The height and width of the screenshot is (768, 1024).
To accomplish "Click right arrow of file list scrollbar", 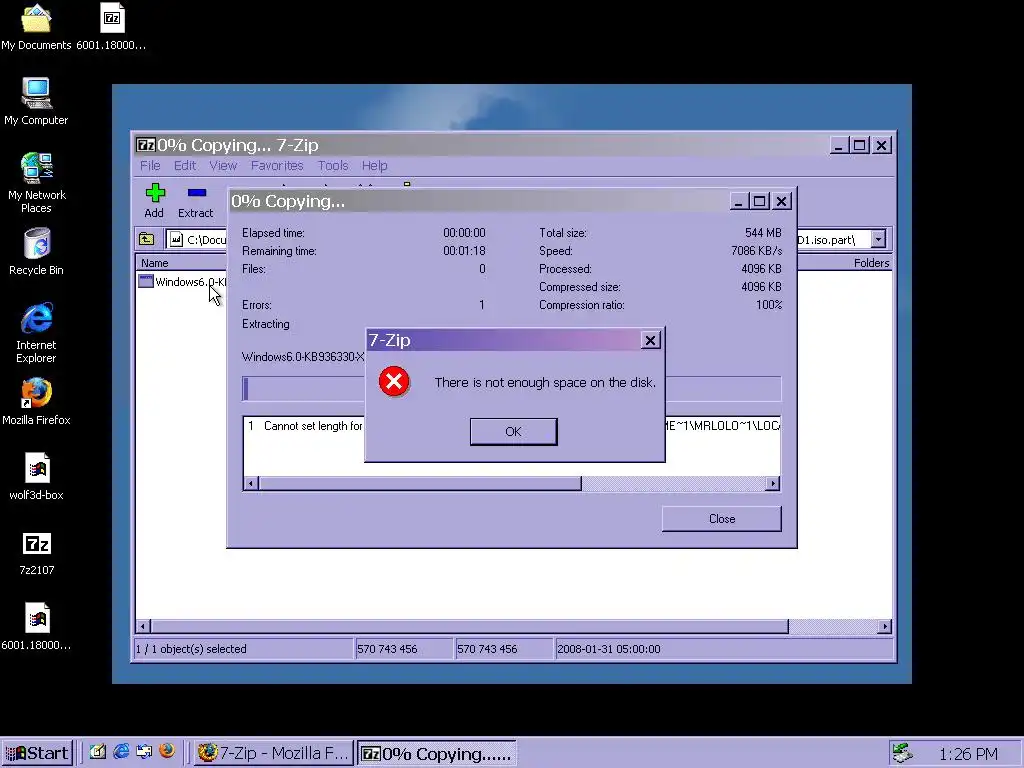I will (884, 626).
